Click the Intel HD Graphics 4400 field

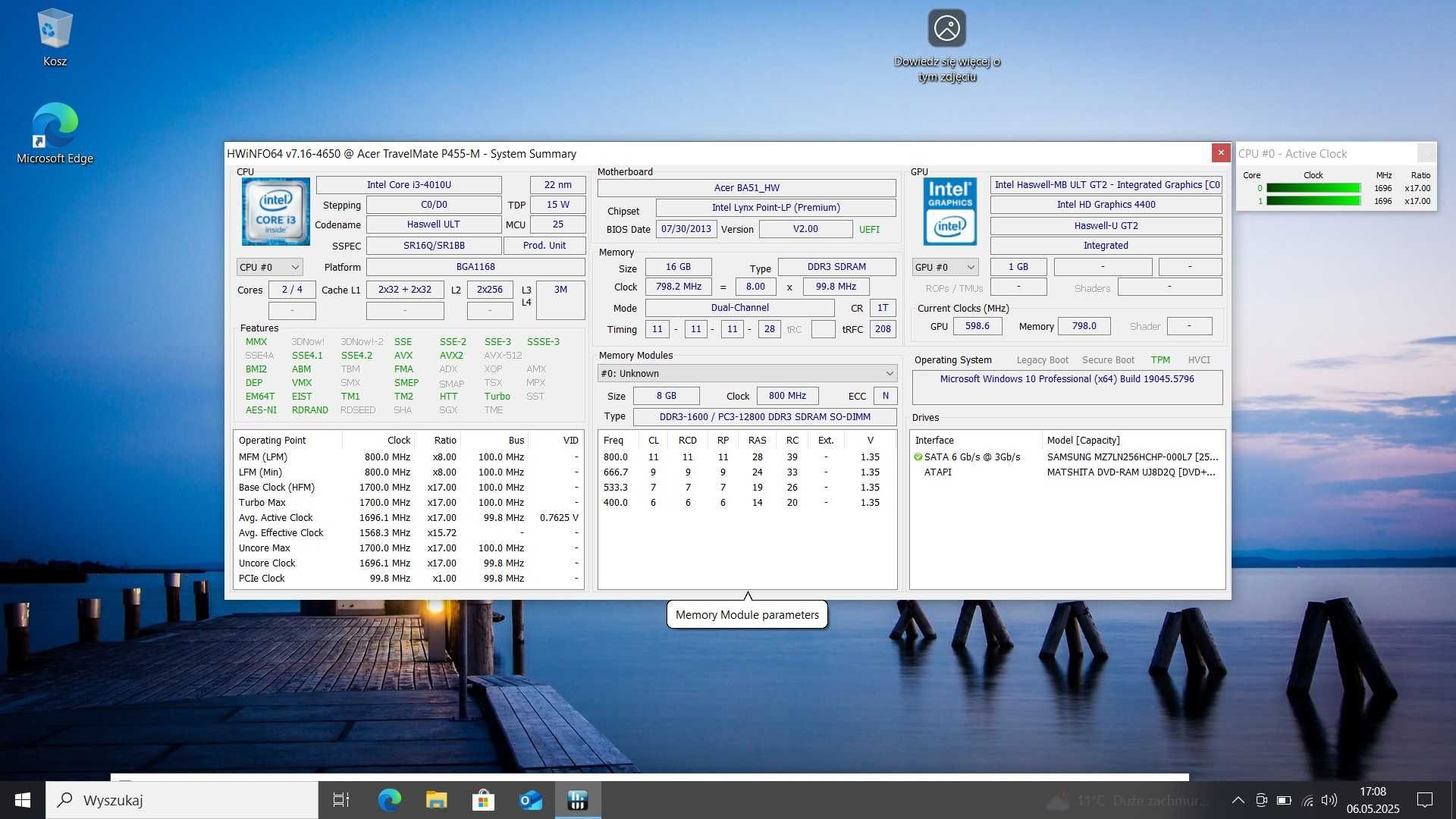pos(1106,205)
